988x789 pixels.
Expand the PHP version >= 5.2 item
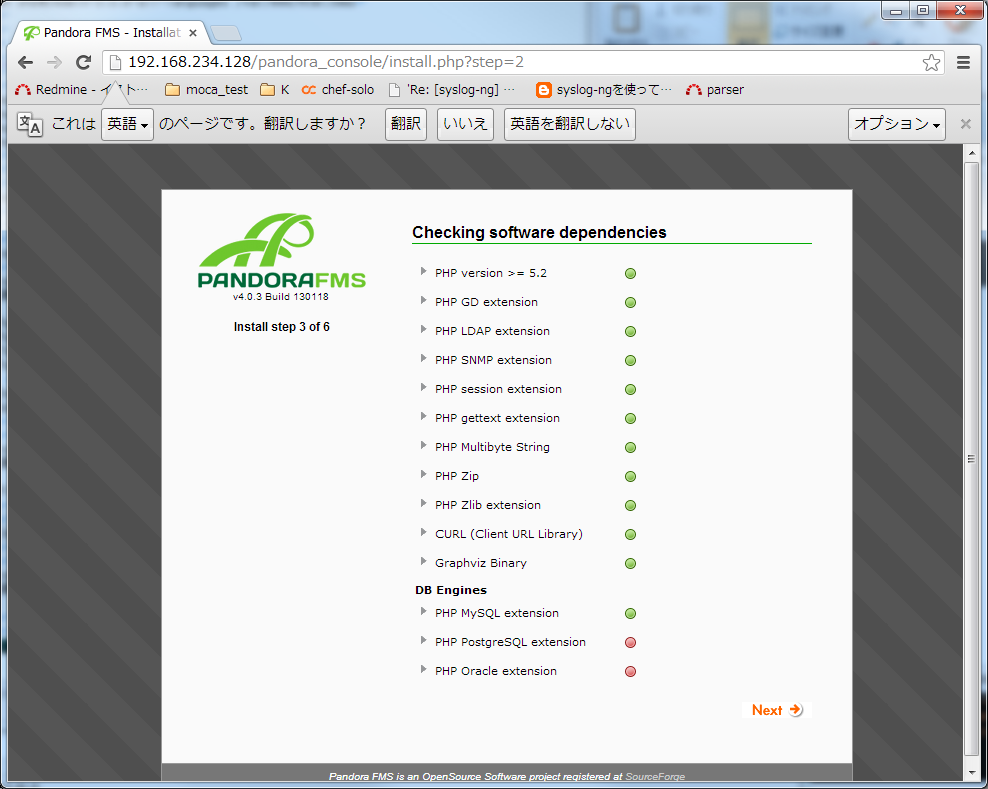(424, 272)
